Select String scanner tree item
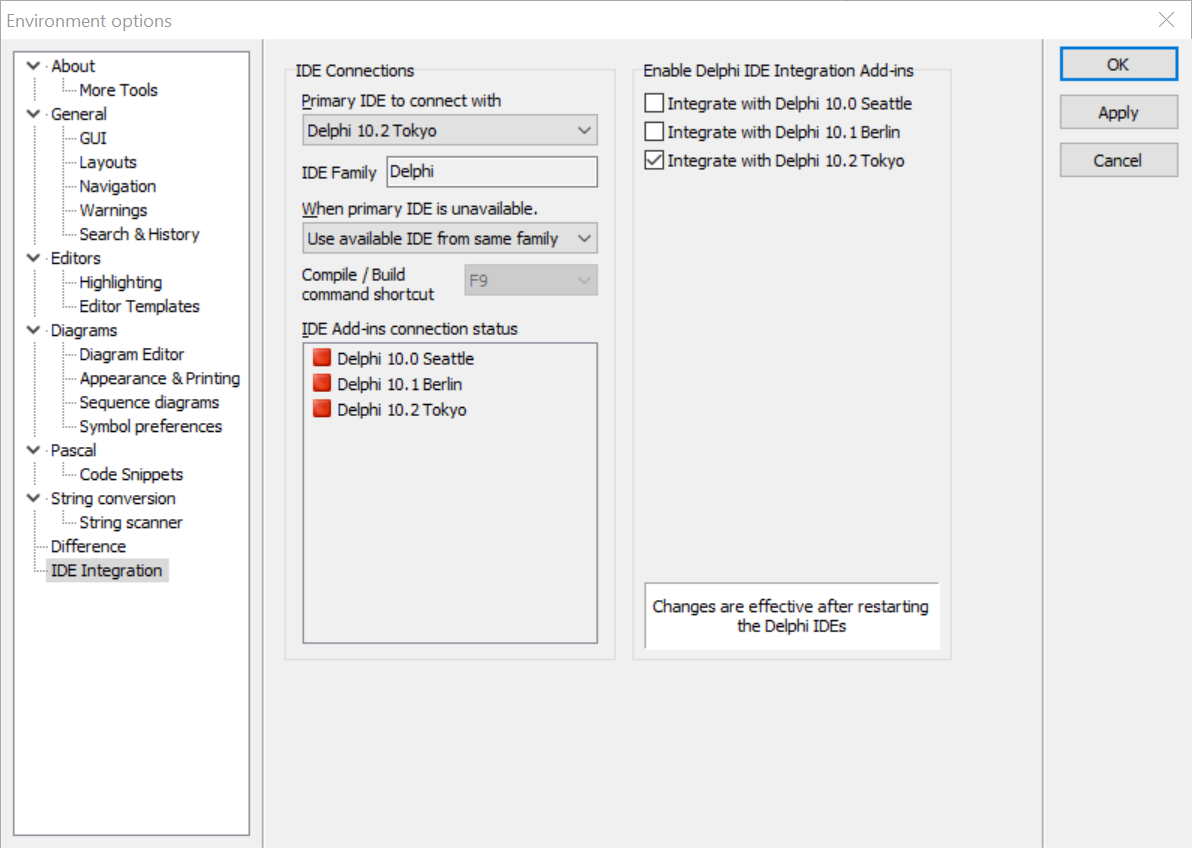The width and height of the screenshot is (1192, 848). 131,522
